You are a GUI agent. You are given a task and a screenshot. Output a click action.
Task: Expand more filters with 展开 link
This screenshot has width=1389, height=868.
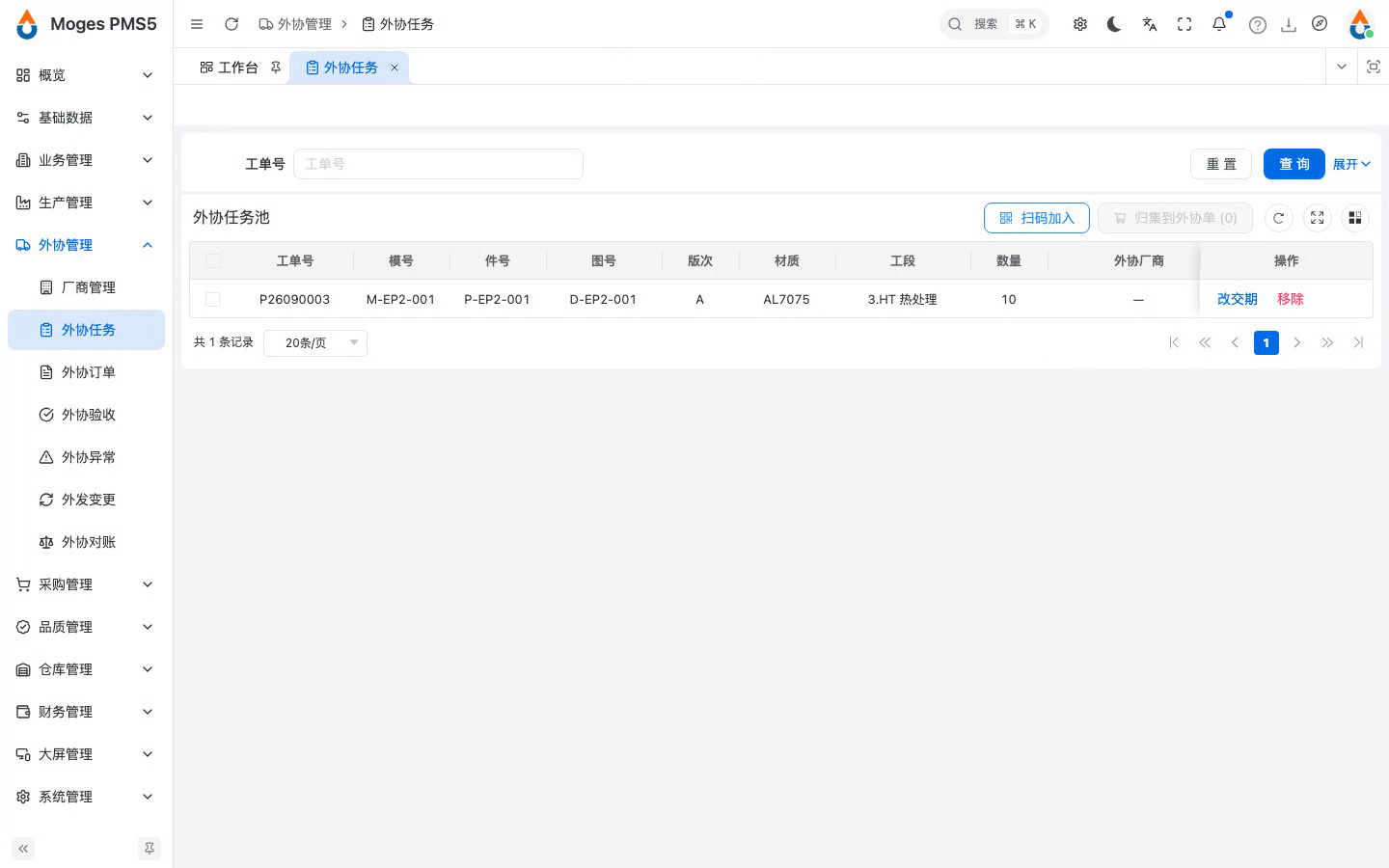(x=1351, y=164)
